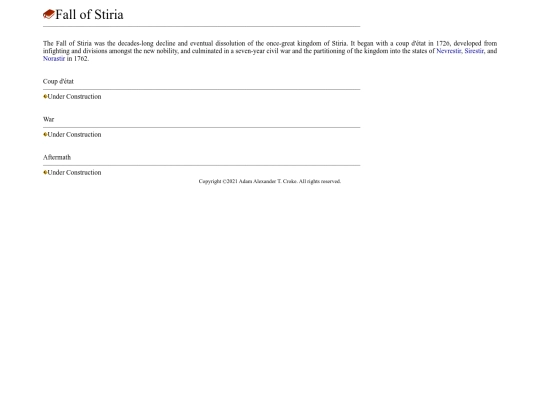Select the War section heading
540x405 pixels.
(49, 119)
